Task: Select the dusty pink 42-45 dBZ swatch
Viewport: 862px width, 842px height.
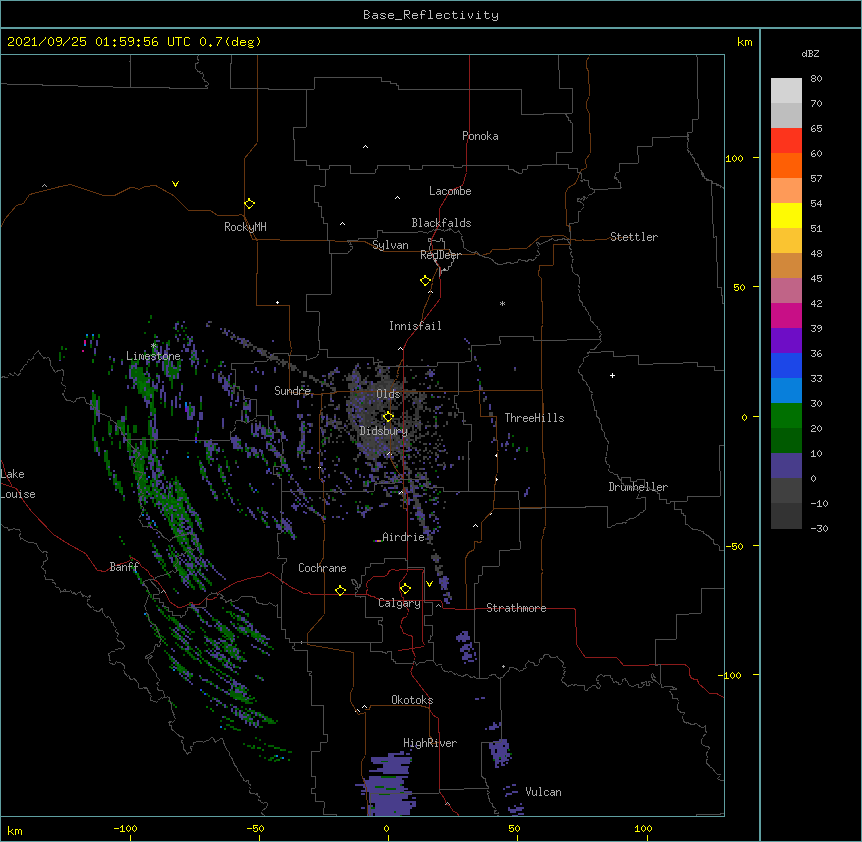Action: 786,291
